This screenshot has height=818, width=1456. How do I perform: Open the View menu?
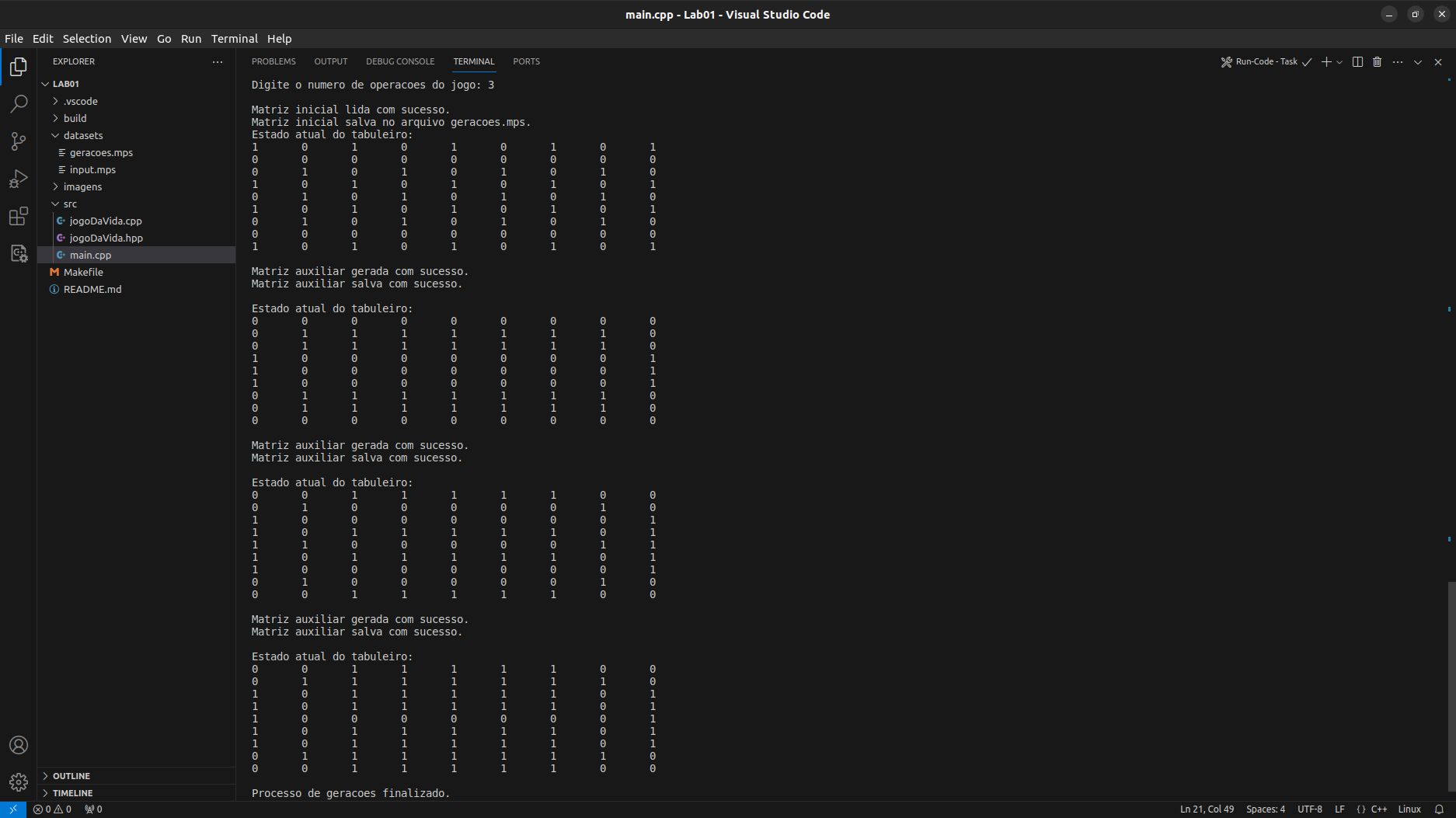pos(134,39)
